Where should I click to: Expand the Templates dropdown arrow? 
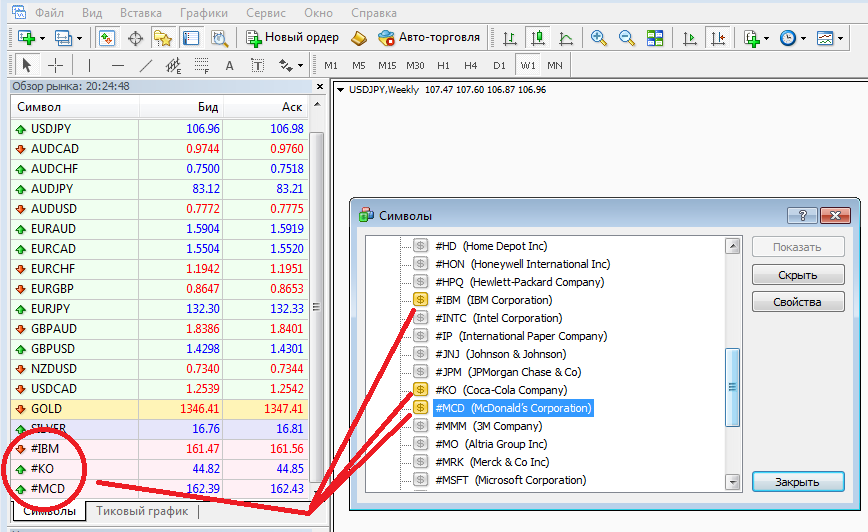tap(840, 38)
